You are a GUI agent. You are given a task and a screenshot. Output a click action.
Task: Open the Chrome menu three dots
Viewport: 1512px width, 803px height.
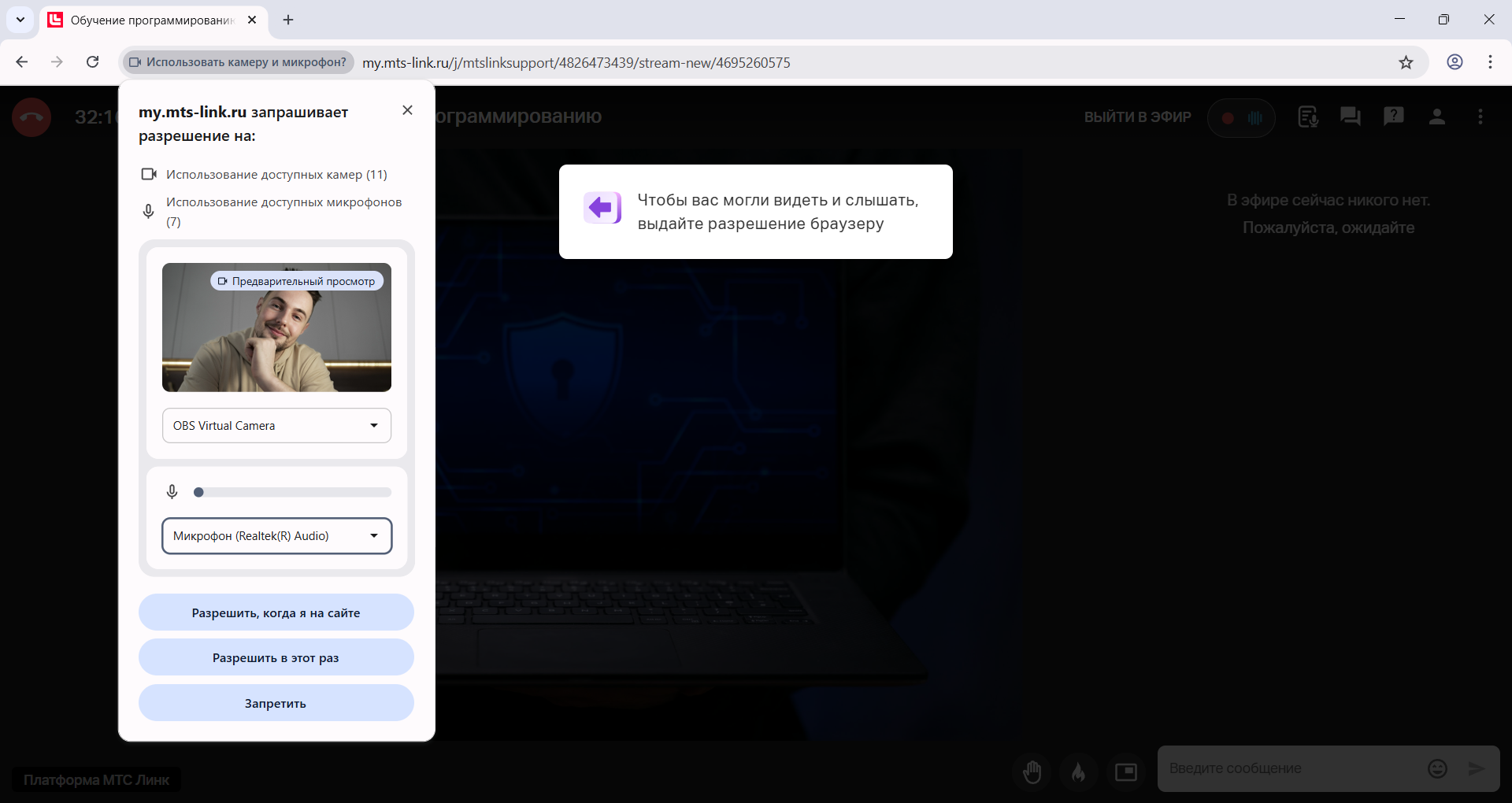[x=1490, y=62]
